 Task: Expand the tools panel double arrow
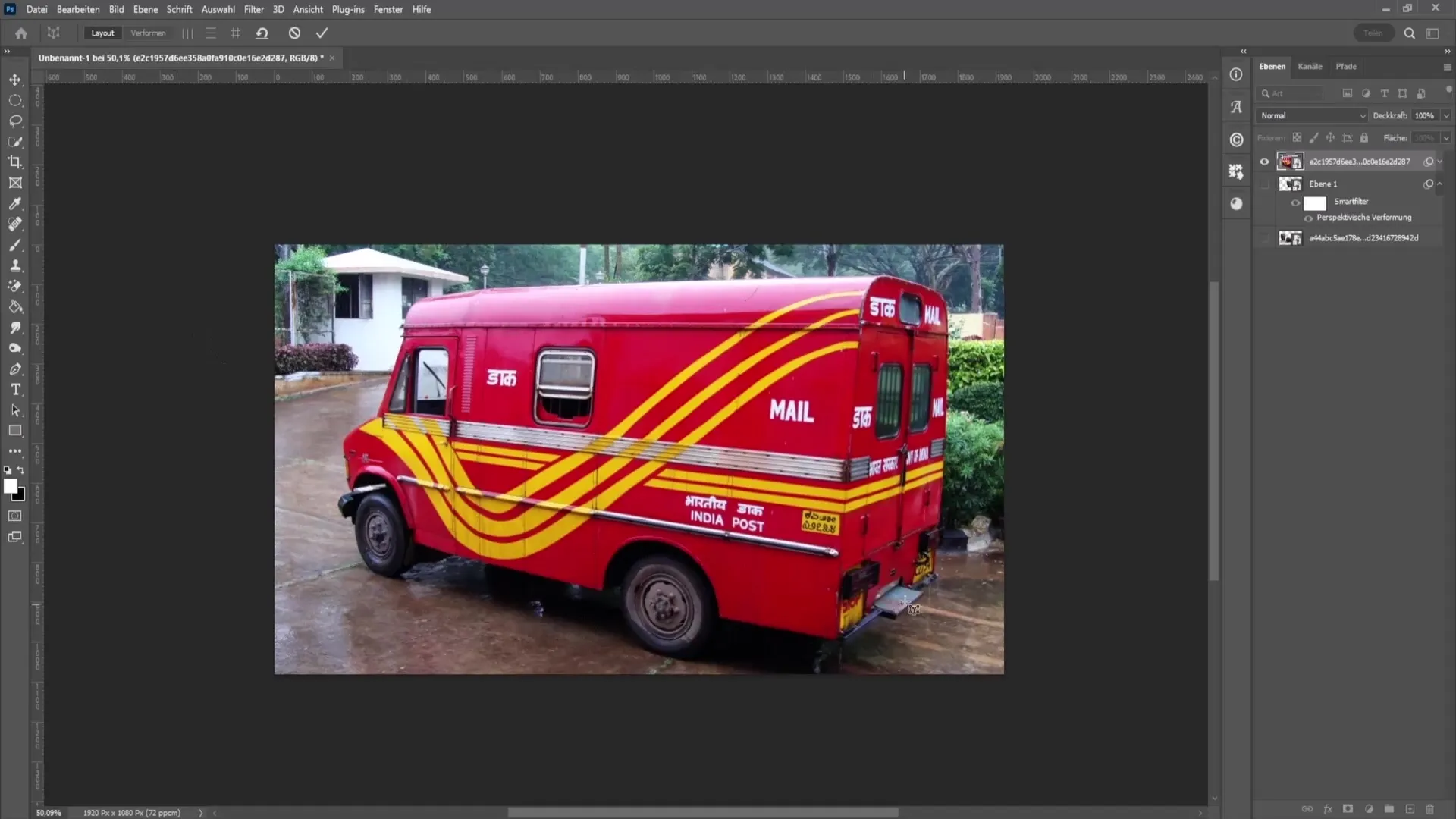(7, 52)
